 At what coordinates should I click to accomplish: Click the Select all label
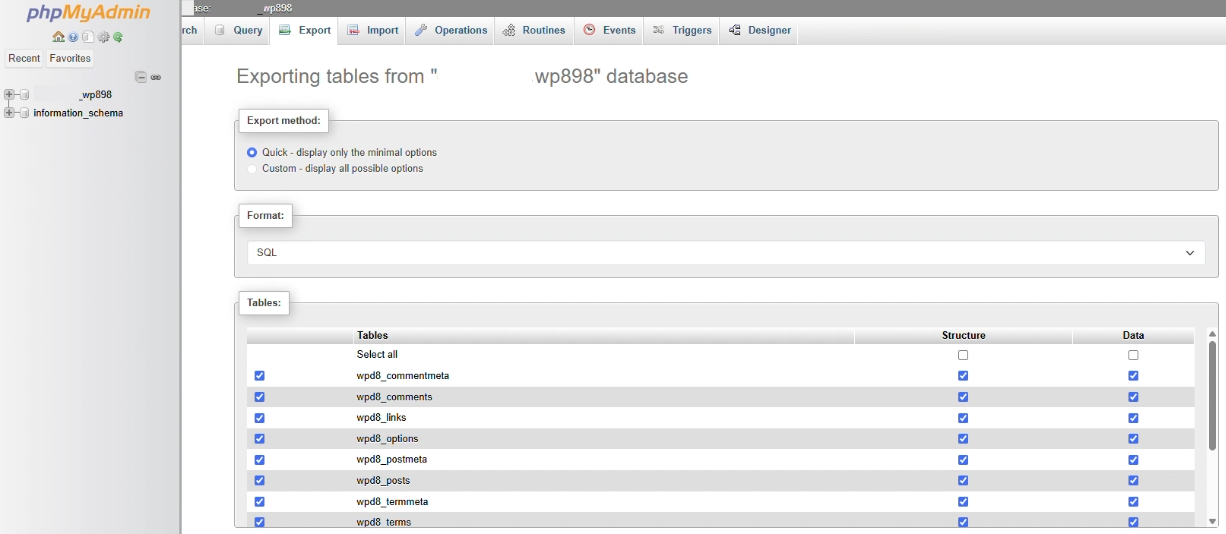point(377,355)
